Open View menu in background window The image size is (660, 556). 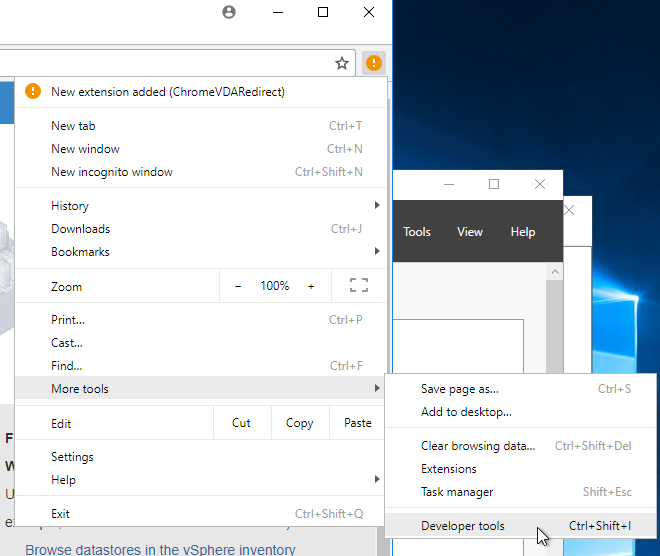point(470,232)
